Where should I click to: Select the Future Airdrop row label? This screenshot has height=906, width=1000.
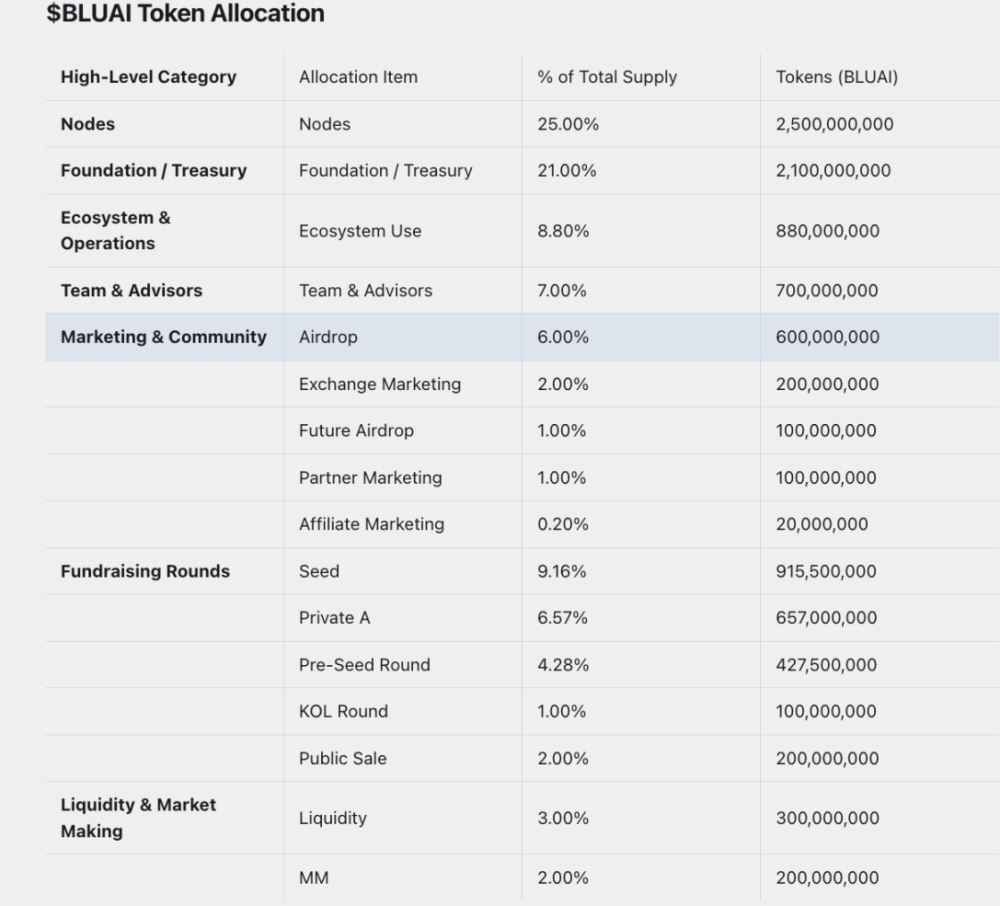[x=356, y=431]
